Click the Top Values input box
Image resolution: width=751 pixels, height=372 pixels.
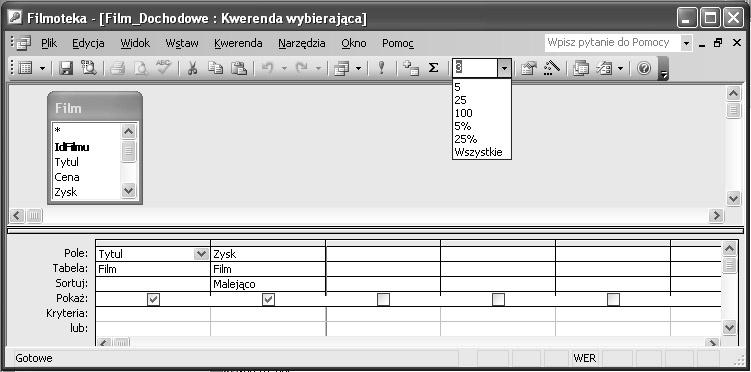pyautogui.click(x=475, y=68)
